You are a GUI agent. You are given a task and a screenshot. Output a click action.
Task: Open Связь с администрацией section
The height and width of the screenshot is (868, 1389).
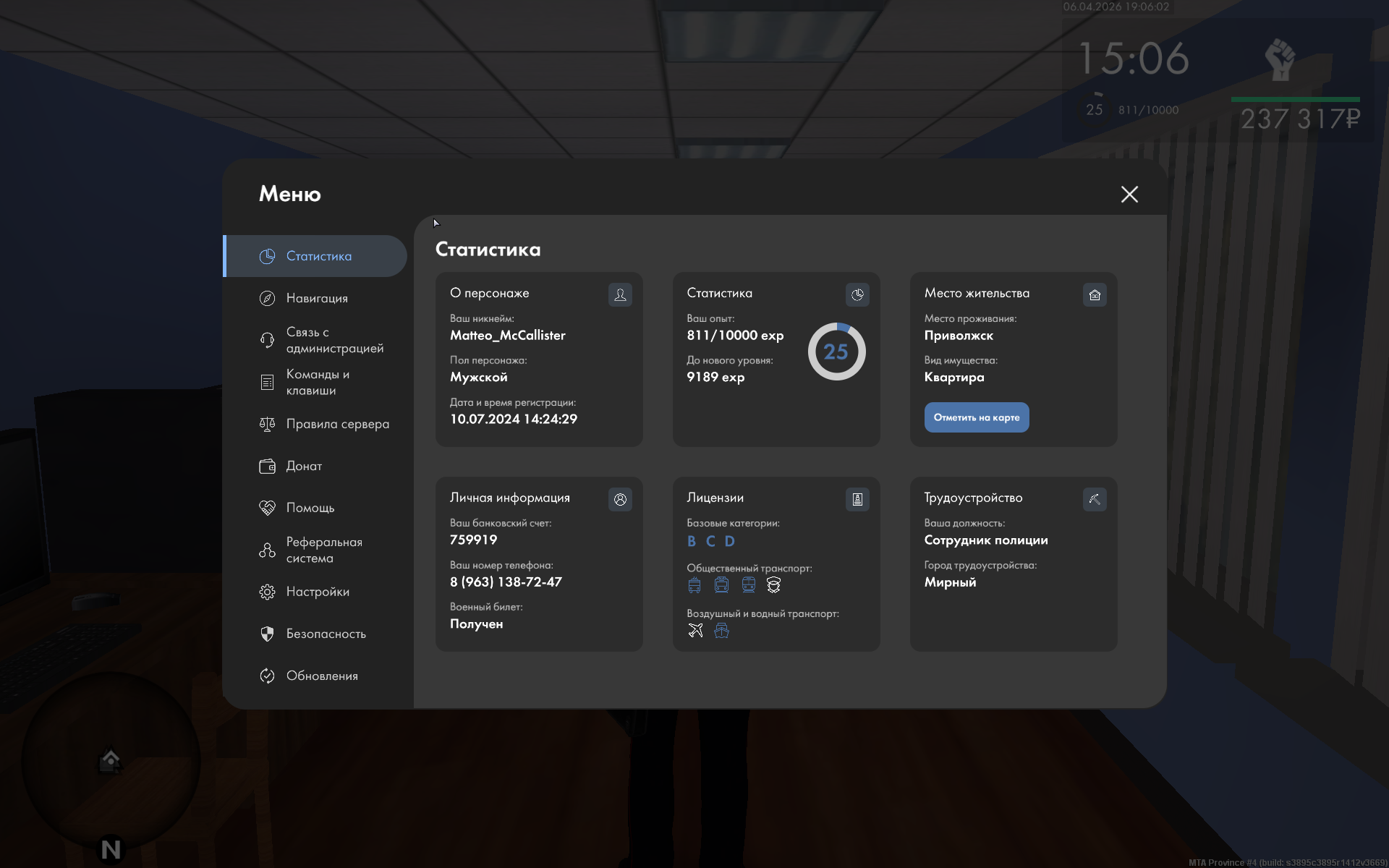334,340
